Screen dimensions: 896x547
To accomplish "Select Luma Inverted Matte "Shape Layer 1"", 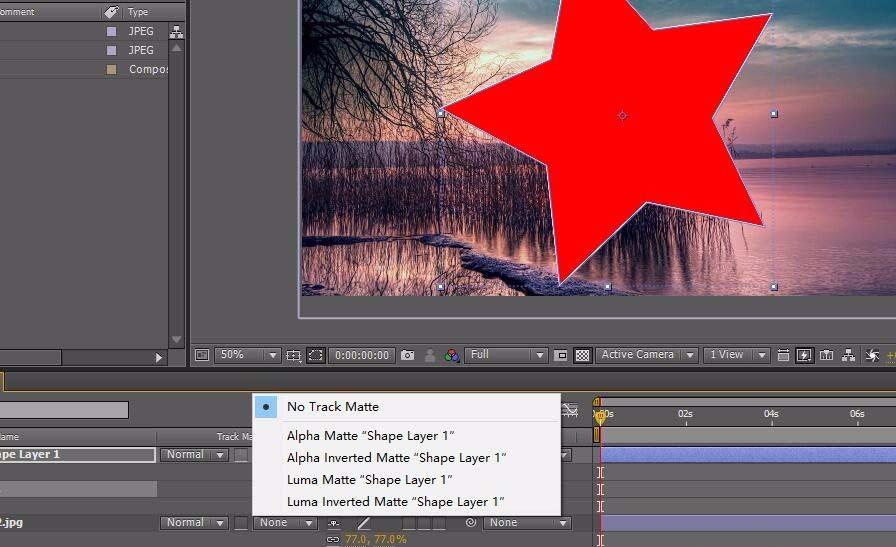I will pos(395,502).
